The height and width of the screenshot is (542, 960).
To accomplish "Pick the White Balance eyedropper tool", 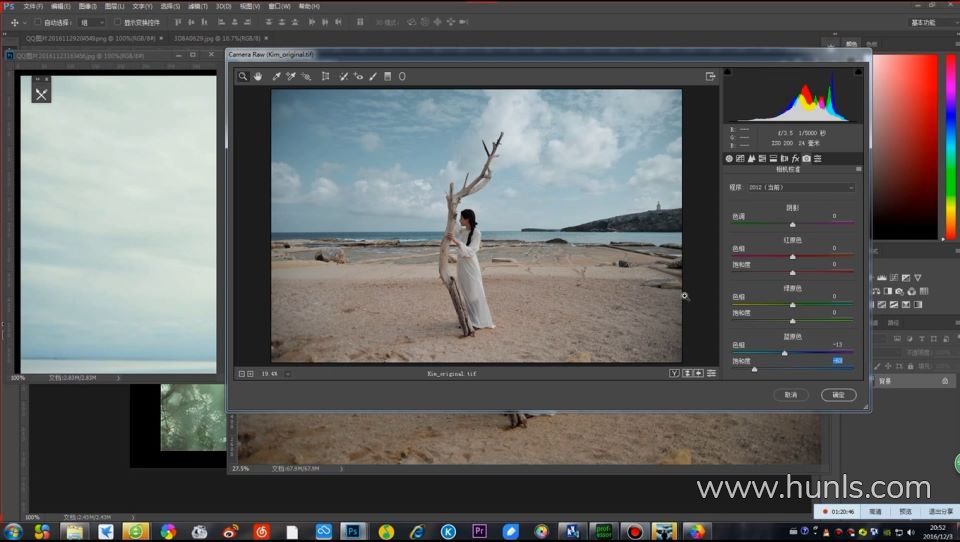I will pyautogui.click(x=276, y=76).
